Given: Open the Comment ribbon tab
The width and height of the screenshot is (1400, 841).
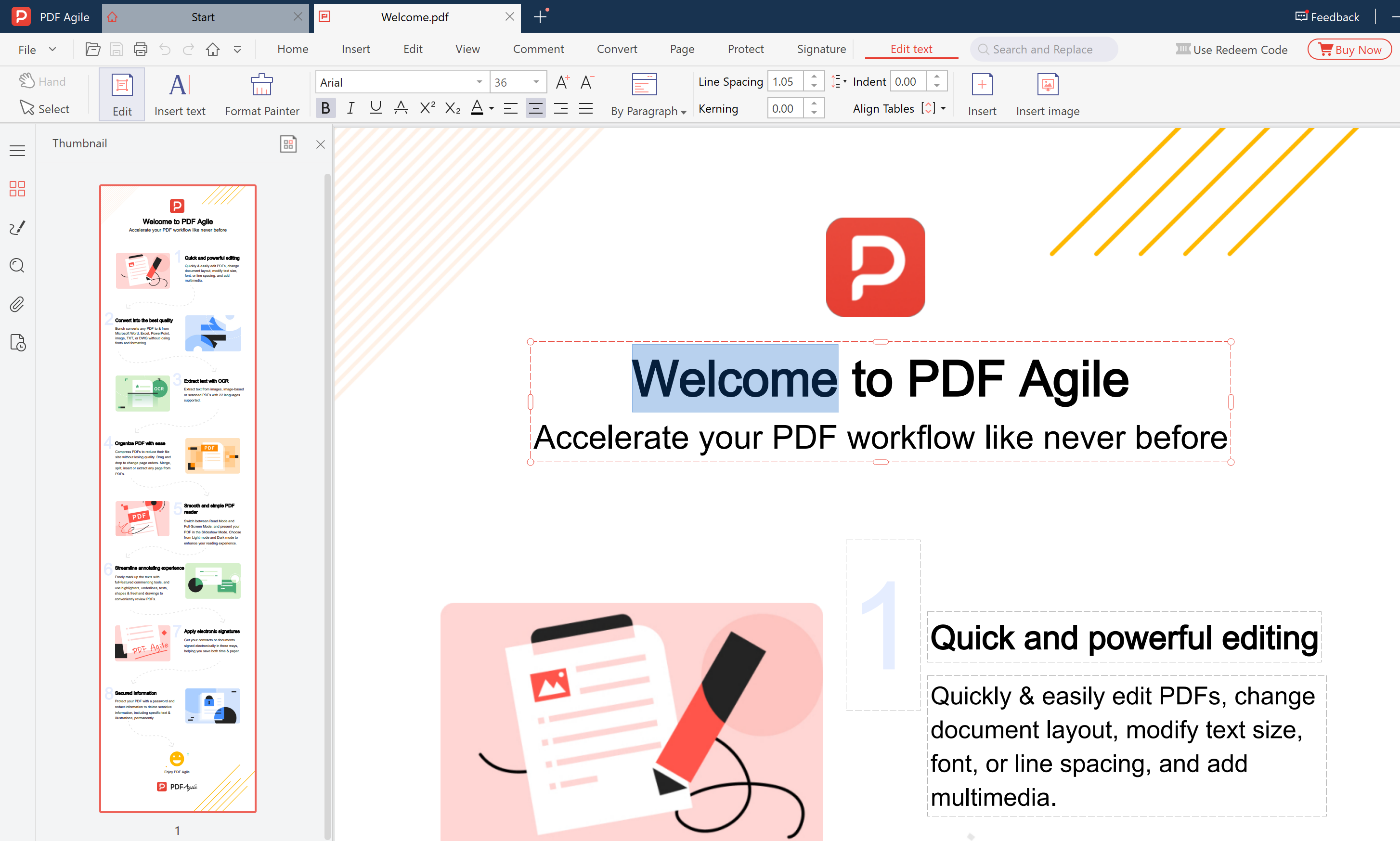Looking at the screenshot, I should coord(538,49).
